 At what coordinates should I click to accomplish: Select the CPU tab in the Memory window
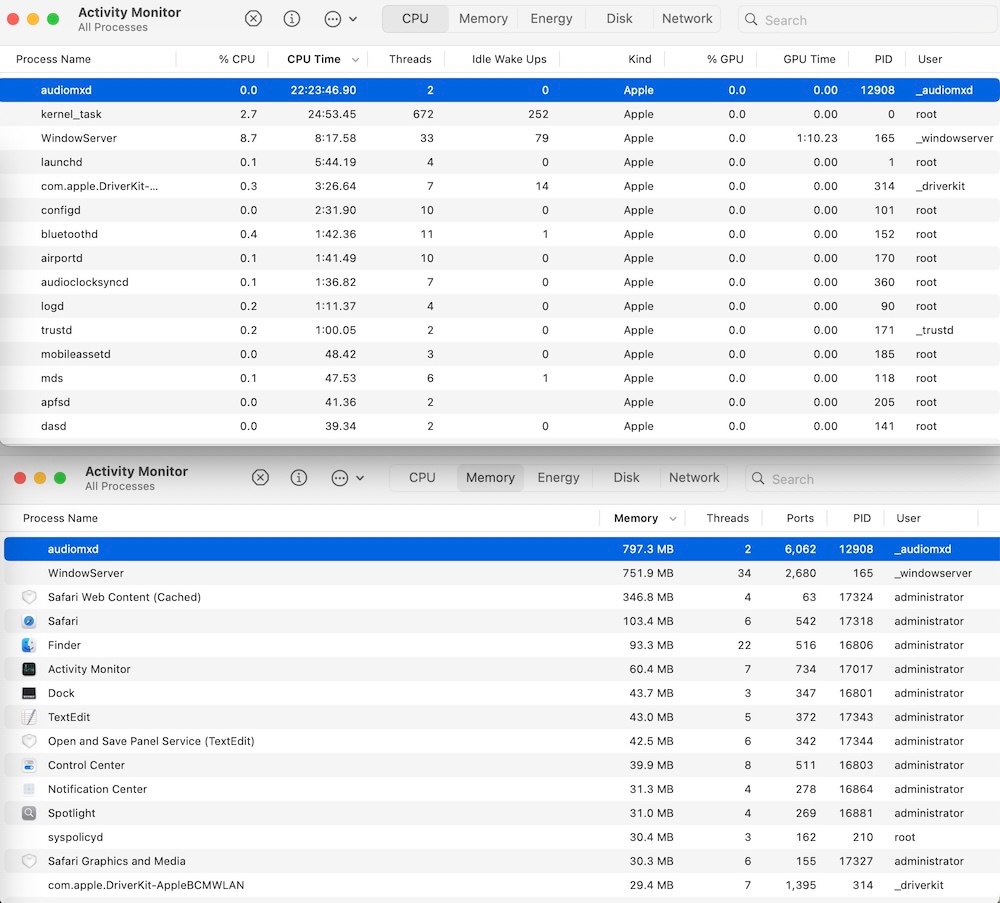422,478
